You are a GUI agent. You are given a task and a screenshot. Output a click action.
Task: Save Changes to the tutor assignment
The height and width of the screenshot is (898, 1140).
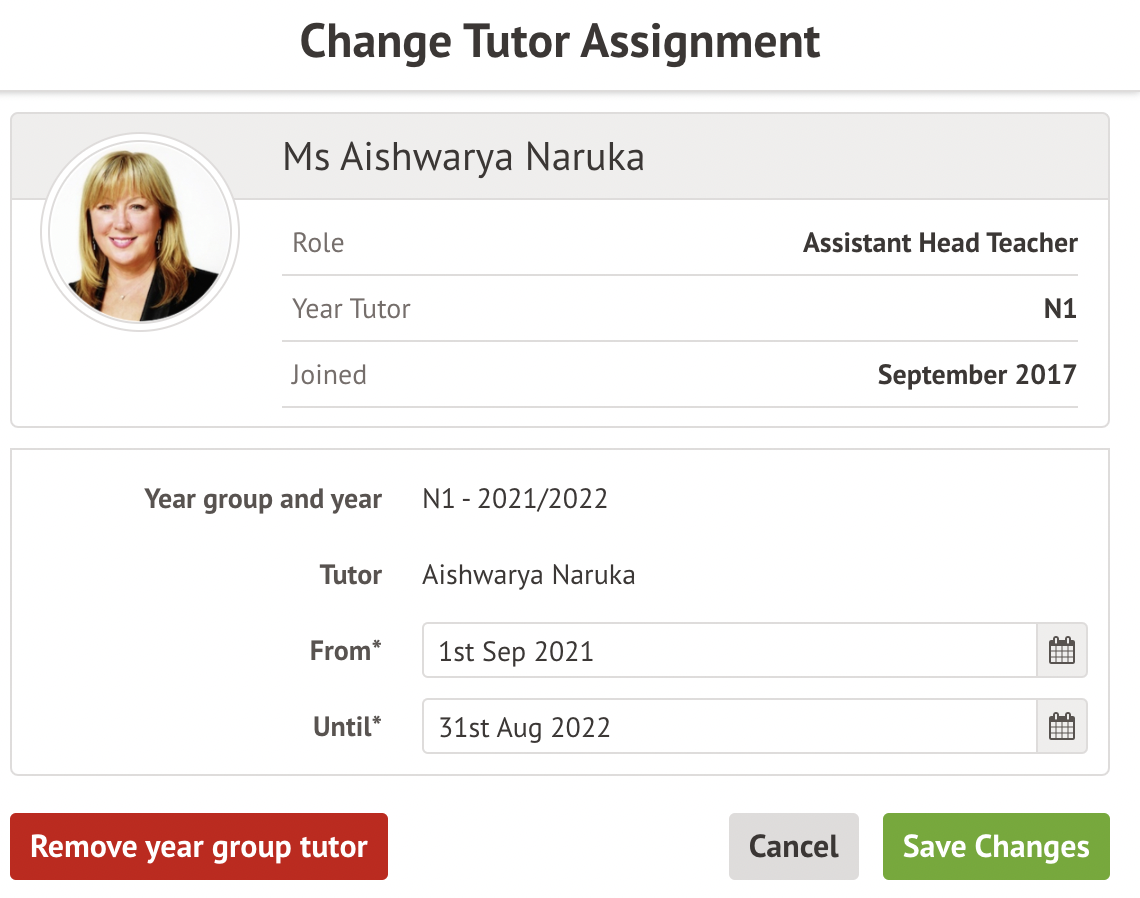click(996, 847)
